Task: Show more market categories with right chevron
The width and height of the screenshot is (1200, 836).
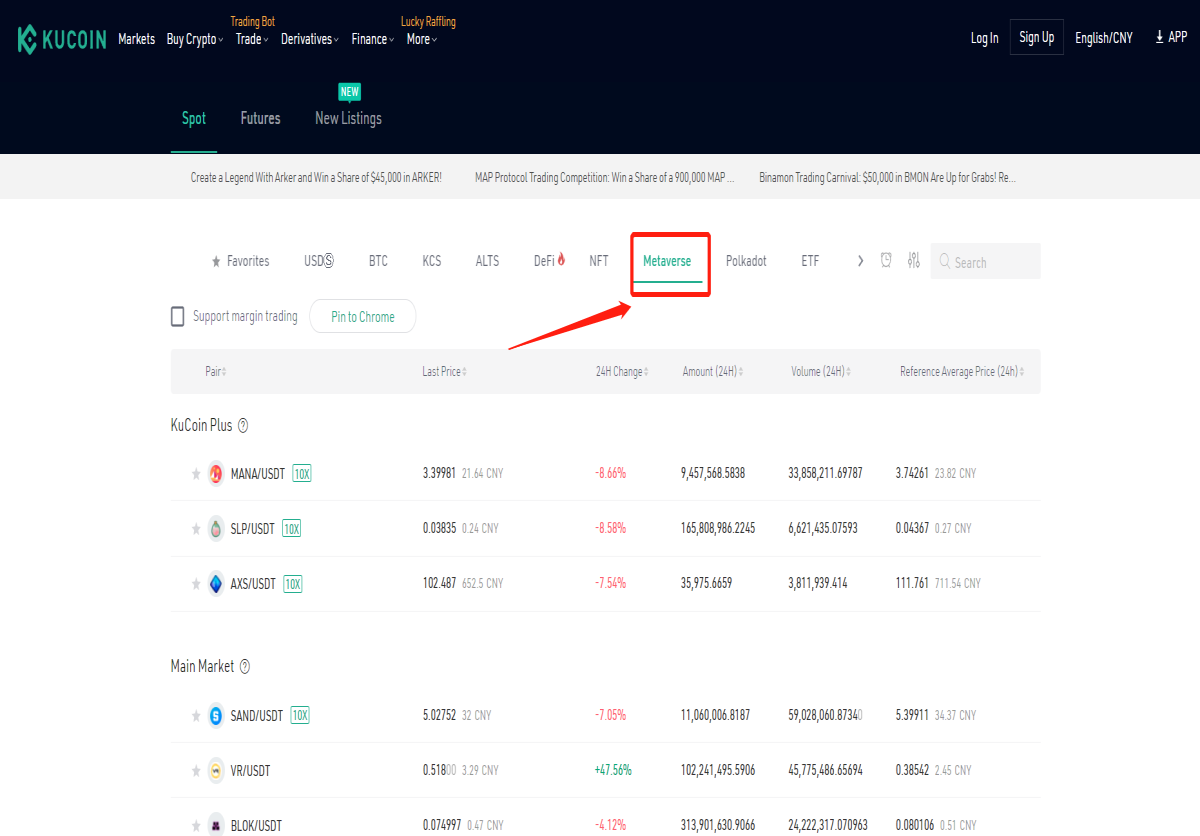Action: [860, 261]
